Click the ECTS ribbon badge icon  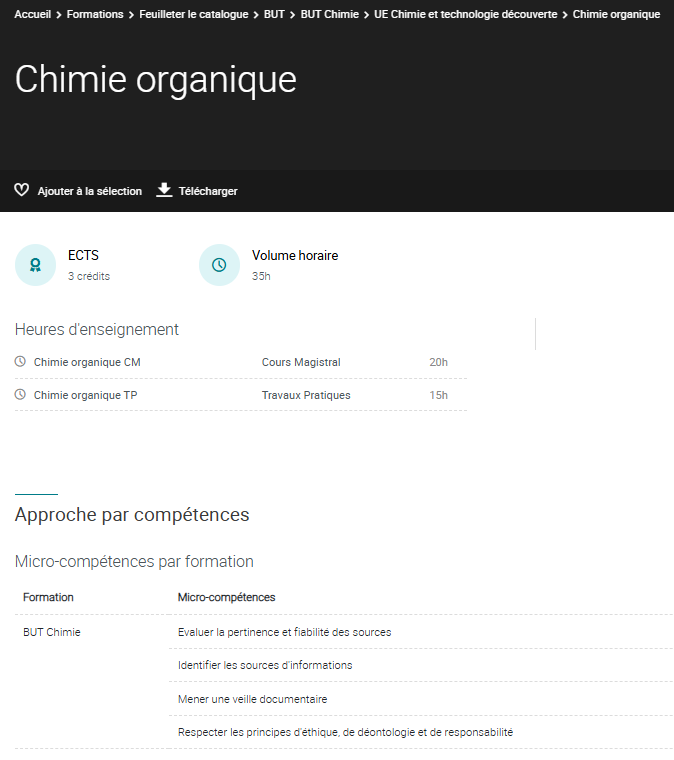pos(36,265)
